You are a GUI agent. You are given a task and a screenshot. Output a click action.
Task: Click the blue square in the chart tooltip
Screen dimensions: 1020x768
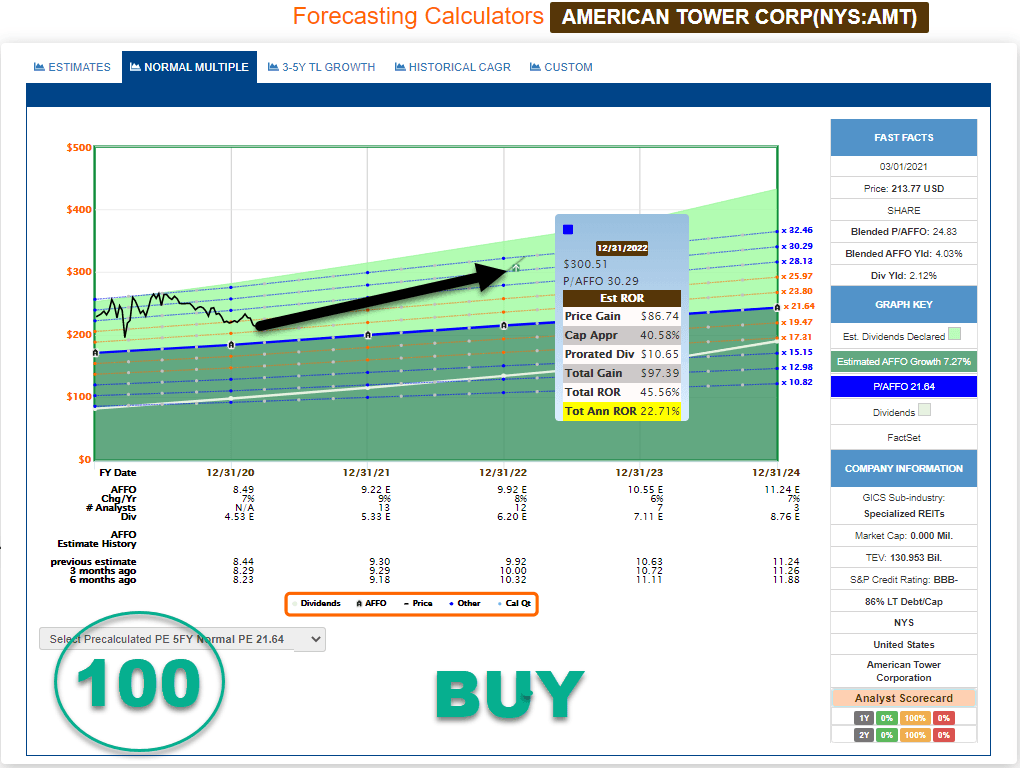[568, 230]
